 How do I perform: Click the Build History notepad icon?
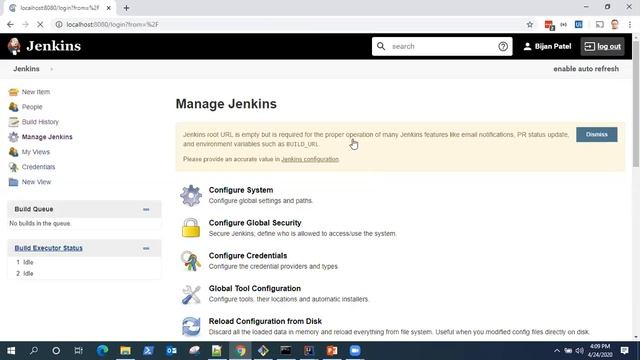[13, 122]
